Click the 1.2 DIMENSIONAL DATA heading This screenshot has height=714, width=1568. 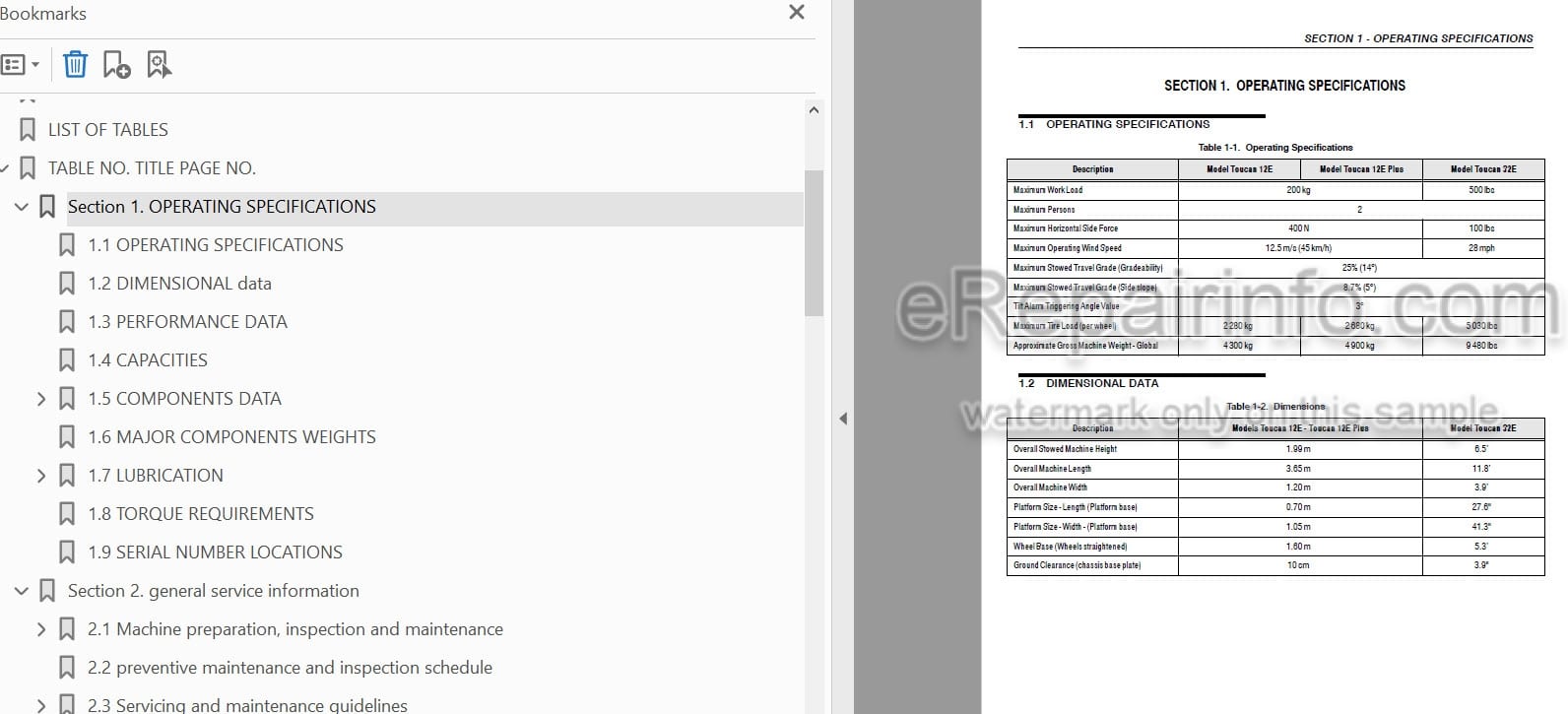pyautogui.click(x=1089, y=383)
